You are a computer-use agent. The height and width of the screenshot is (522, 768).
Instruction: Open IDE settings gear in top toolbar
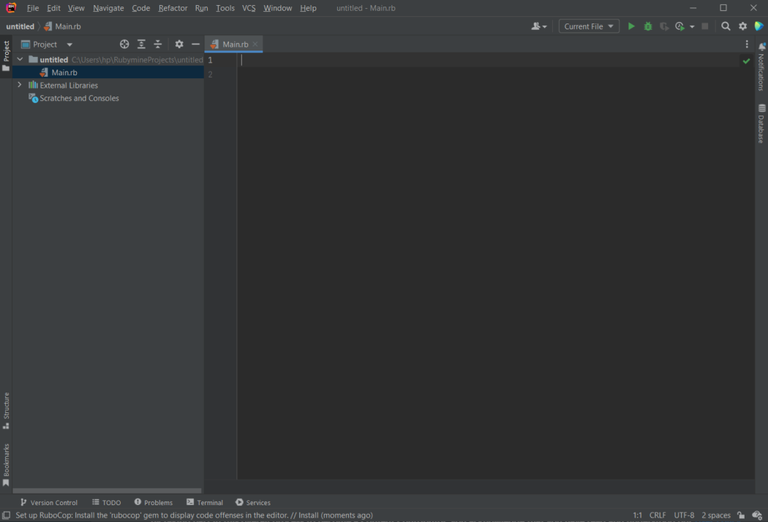743,26
